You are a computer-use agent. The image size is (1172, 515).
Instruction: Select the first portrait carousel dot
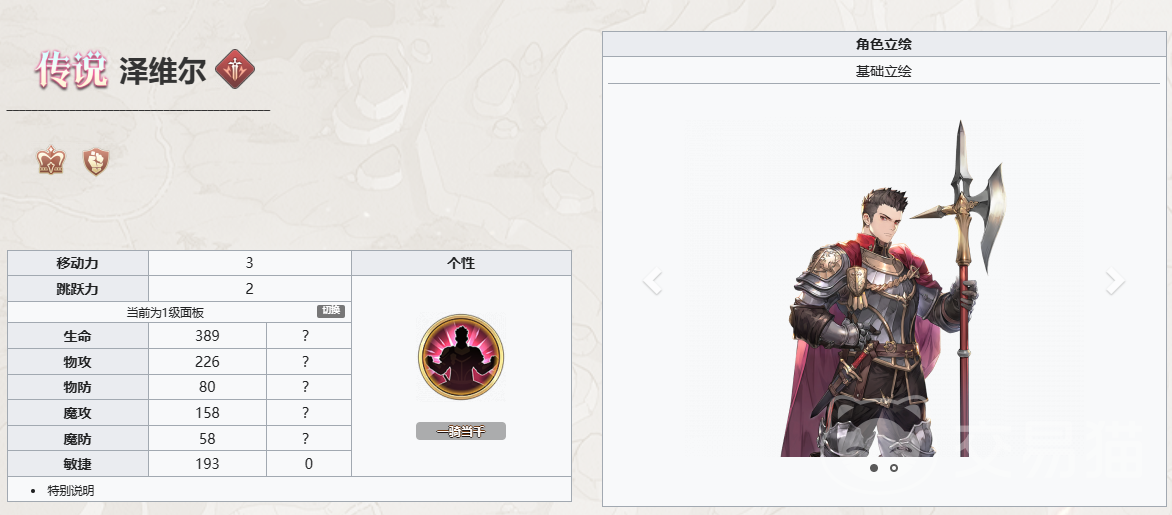tap(874, 468)
